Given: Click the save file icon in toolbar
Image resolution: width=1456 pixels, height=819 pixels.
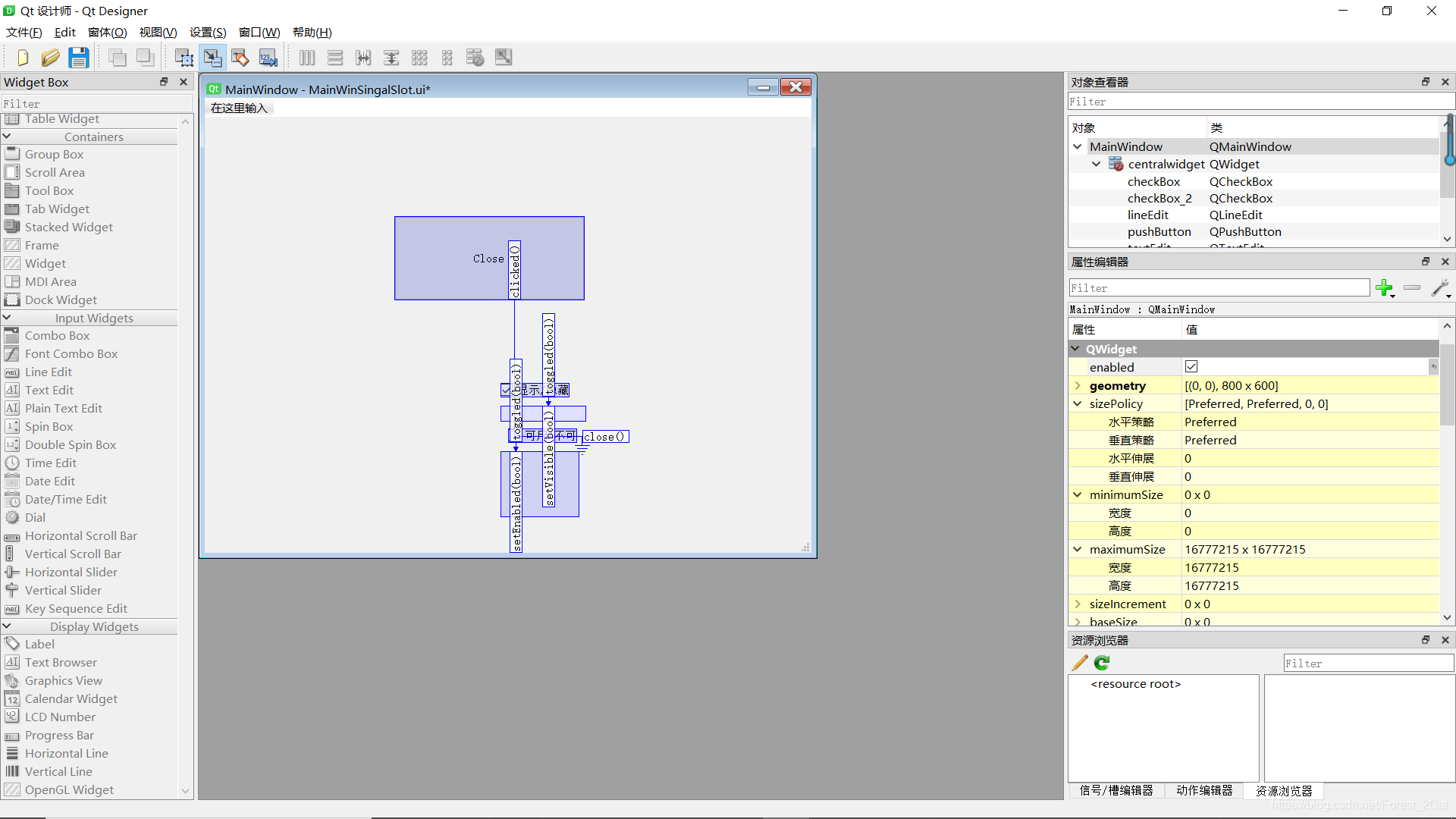Looking at the screenshot, I should [77, 57].
